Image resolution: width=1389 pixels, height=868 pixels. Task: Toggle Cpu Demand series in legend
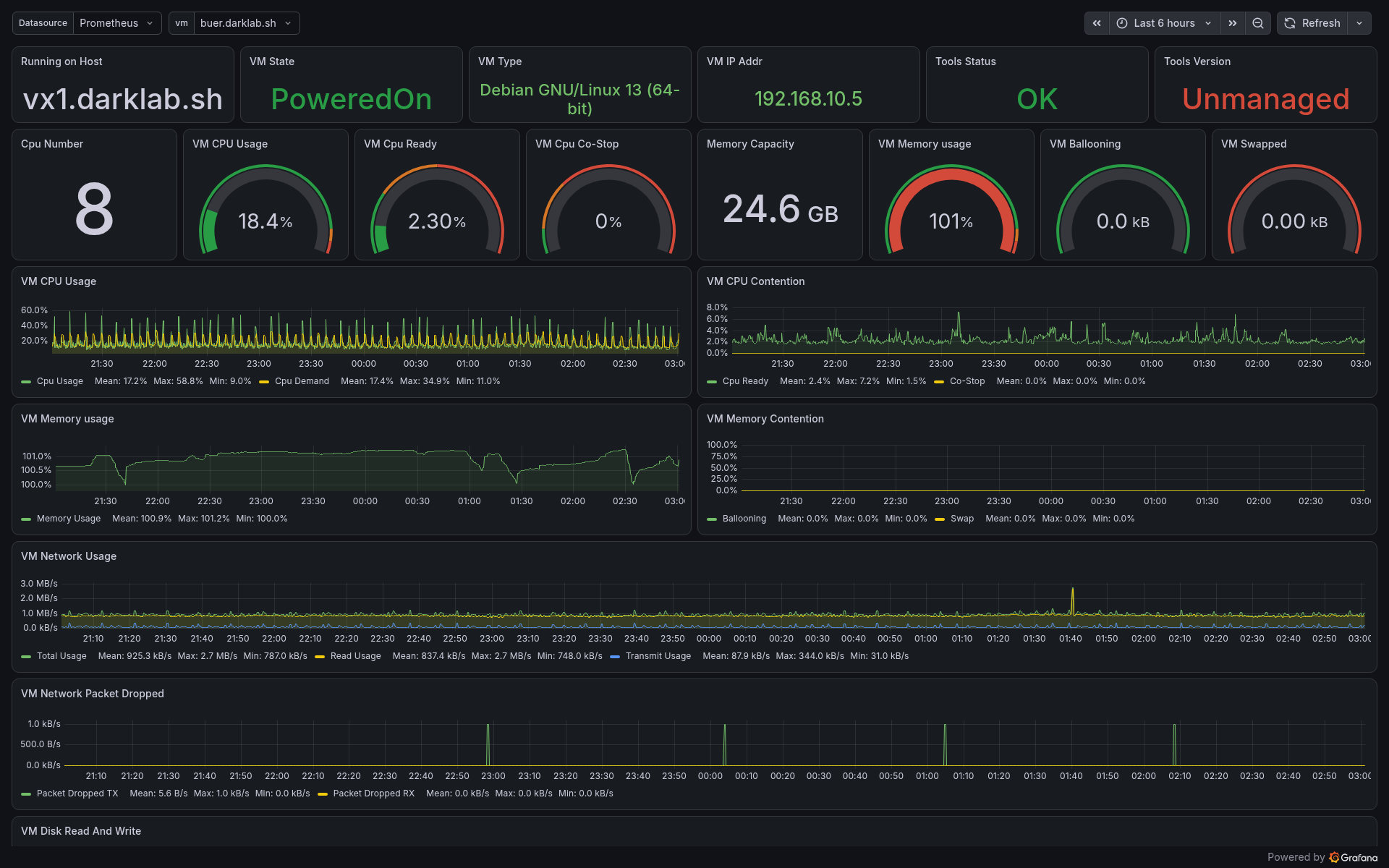pyautogui.click(x=294, y=381)
